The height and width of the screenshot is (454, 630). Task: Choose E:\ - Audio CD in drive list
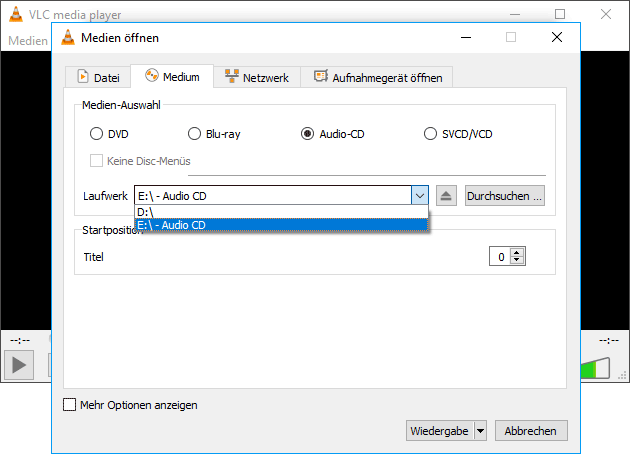[281, 225]
